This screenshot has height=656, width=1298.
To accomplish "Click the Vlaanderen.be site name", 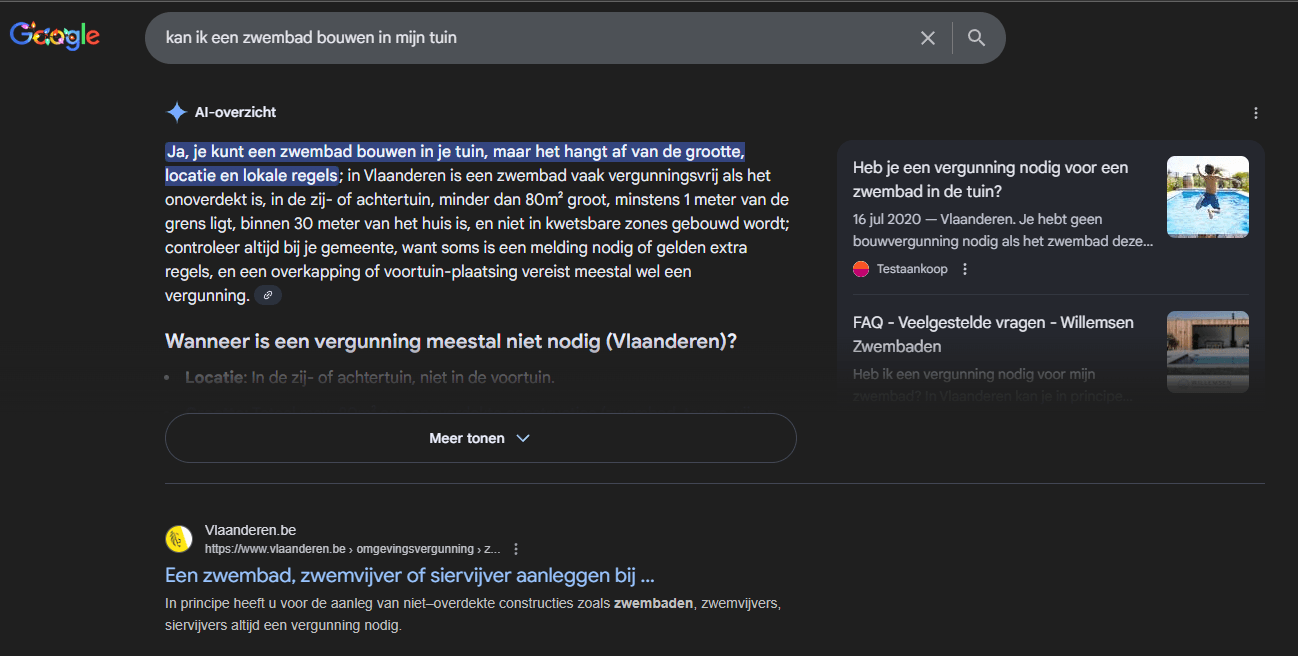I will point(251,530).
